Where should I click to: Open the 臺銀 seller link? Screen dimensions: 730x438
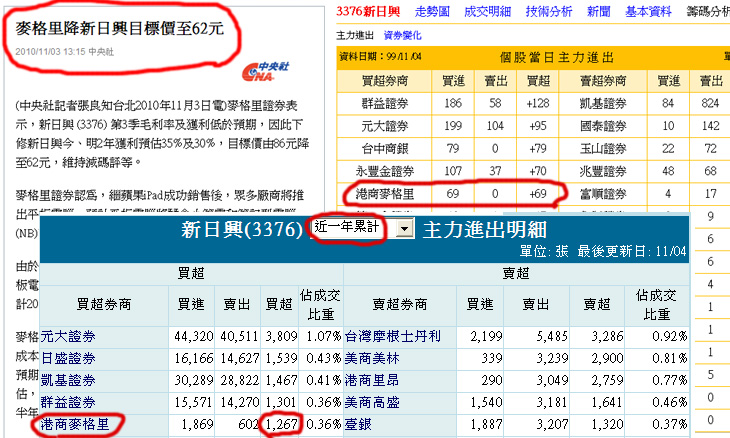coord(358,424)
